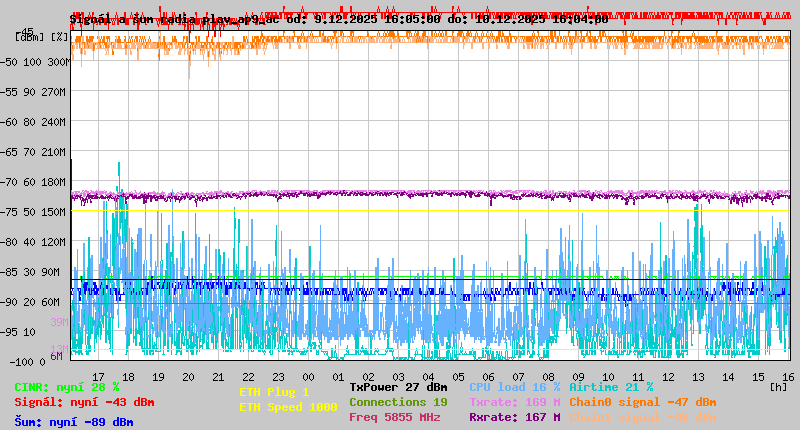Click the '[h]' hours unit label
This screenshot has width=800, height=430.
click(x=778, y=387)
